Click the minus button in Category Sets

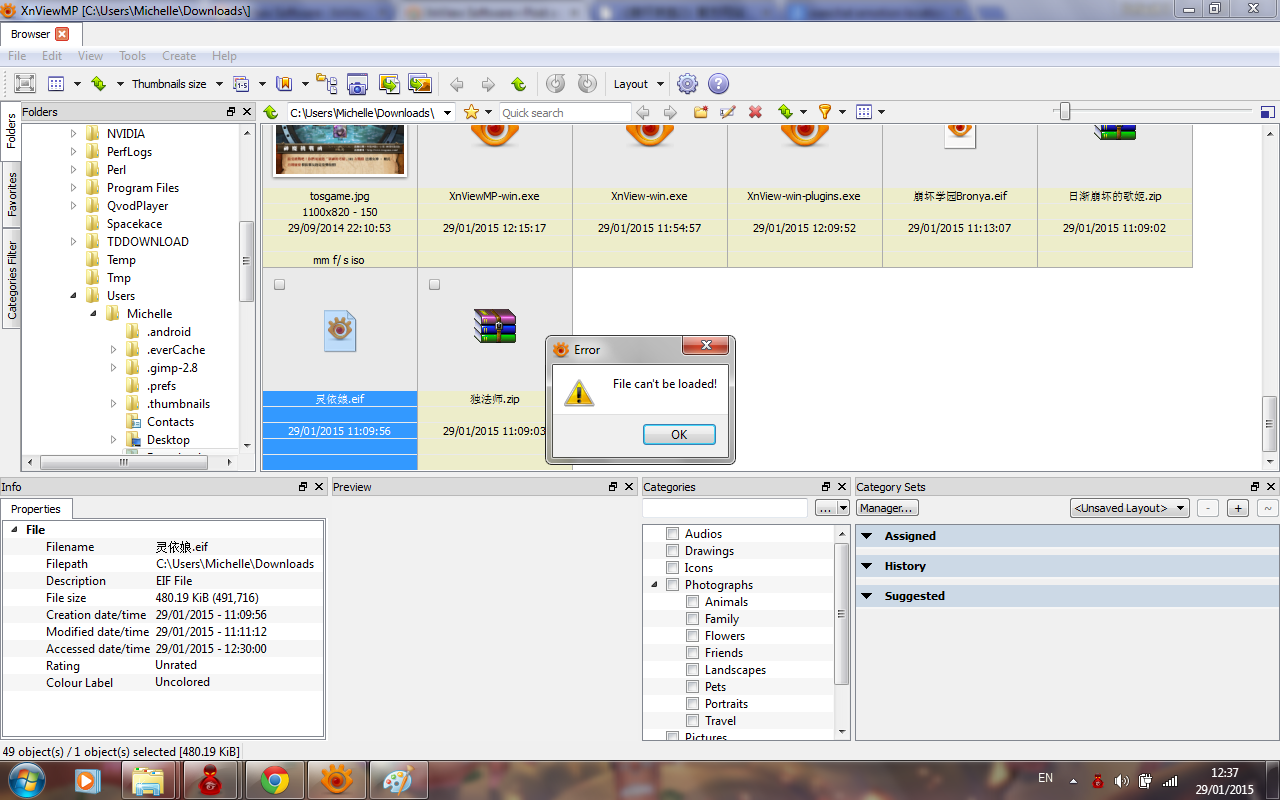click(x=1208, y=508)
